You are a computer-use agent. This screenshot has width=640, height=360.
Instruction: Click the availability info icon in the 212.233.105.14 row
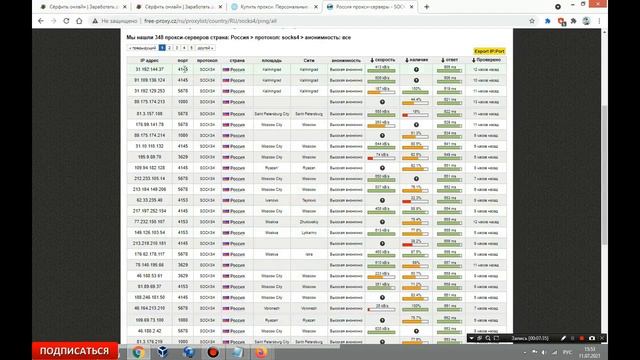(416, 179)
